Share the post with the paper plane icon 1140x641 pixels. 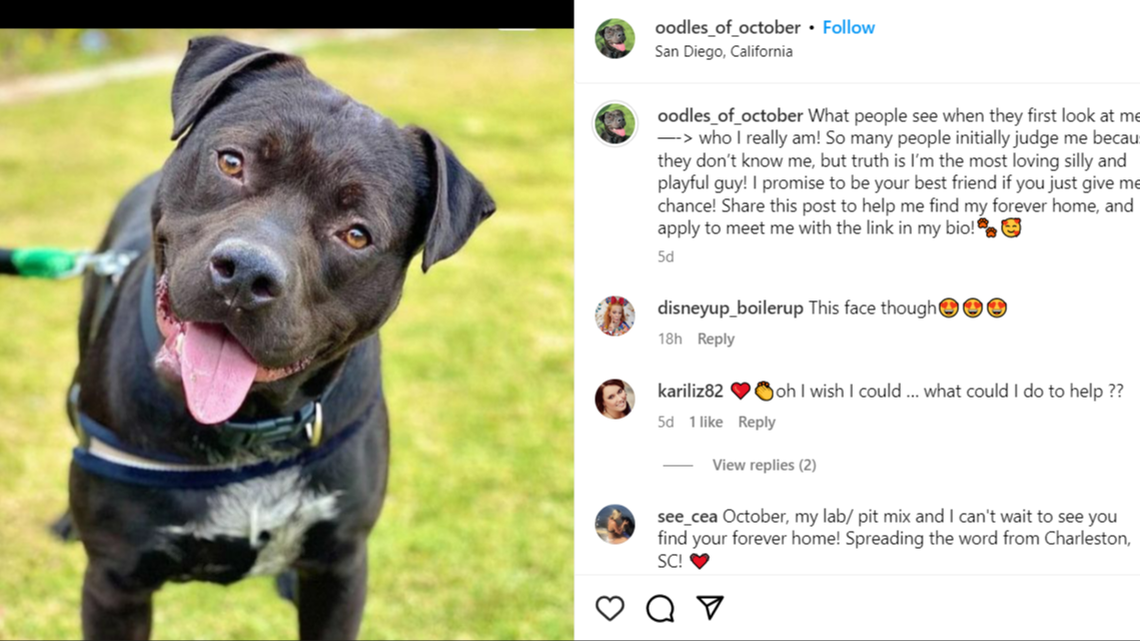pos(708,607)
